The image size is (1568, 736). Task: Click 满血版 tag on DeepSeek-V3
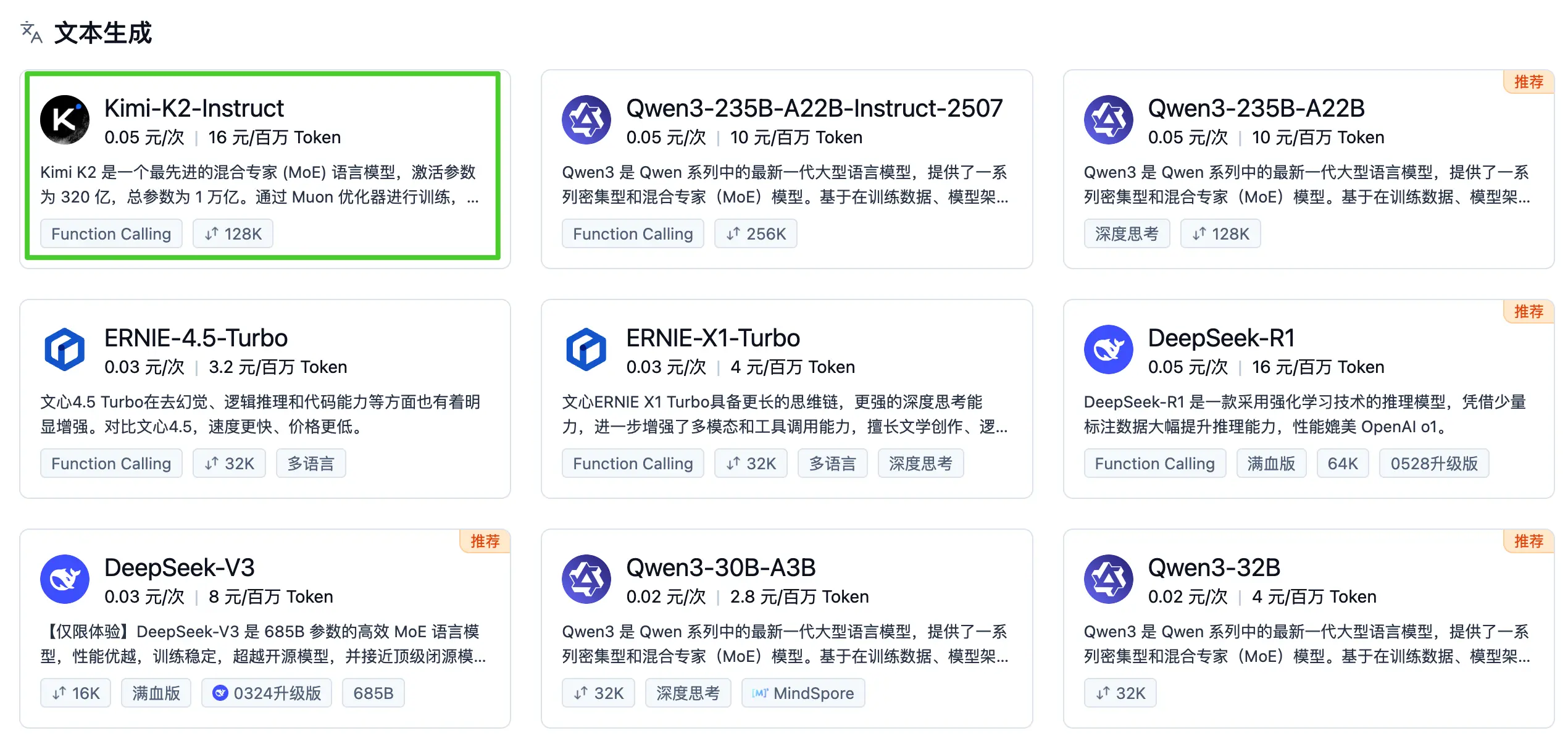[x=156, y=693]
